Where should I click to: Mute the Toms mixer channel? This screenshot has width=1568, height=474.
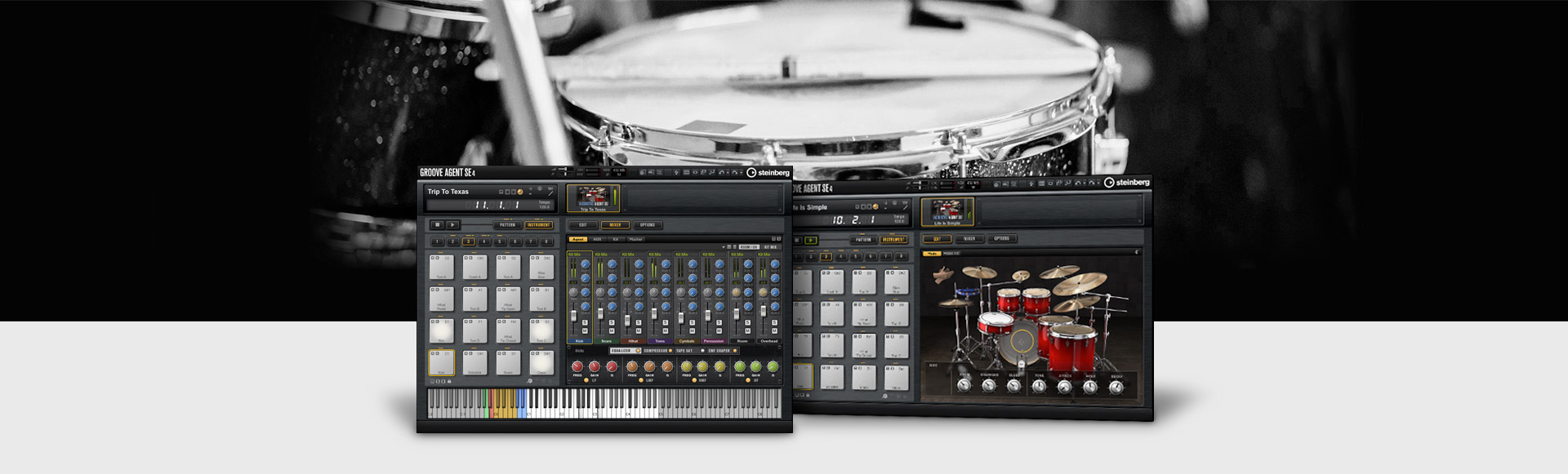(666, 331)
